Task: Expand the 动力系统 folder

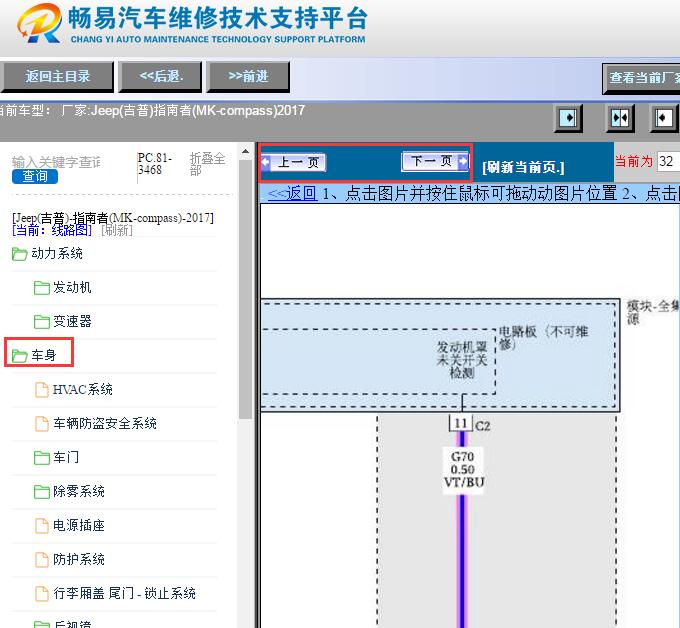Action: tap(57, 253)
